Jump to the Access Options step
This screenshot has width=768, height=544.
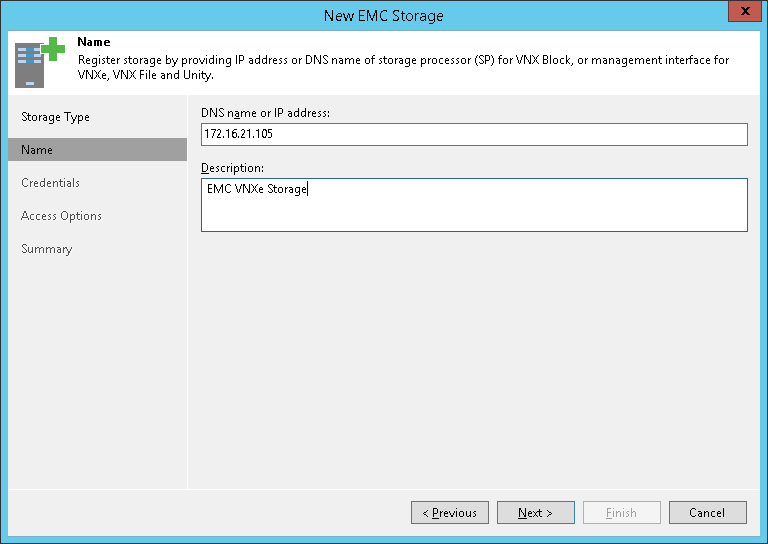pyautogui.click(x=61, y=216)
